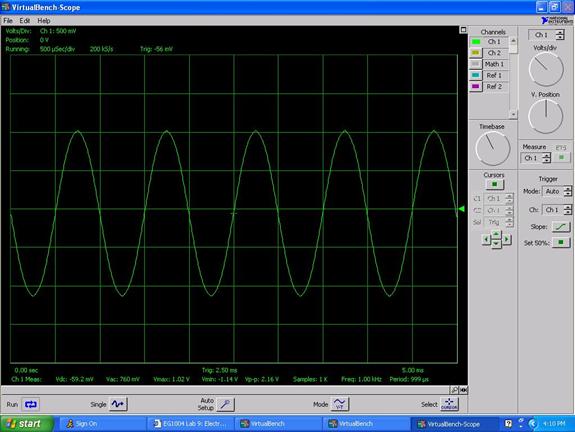This screenshot has height=432, width=575.
Task: Toggle the Cursors enable button
Action: 494,184
